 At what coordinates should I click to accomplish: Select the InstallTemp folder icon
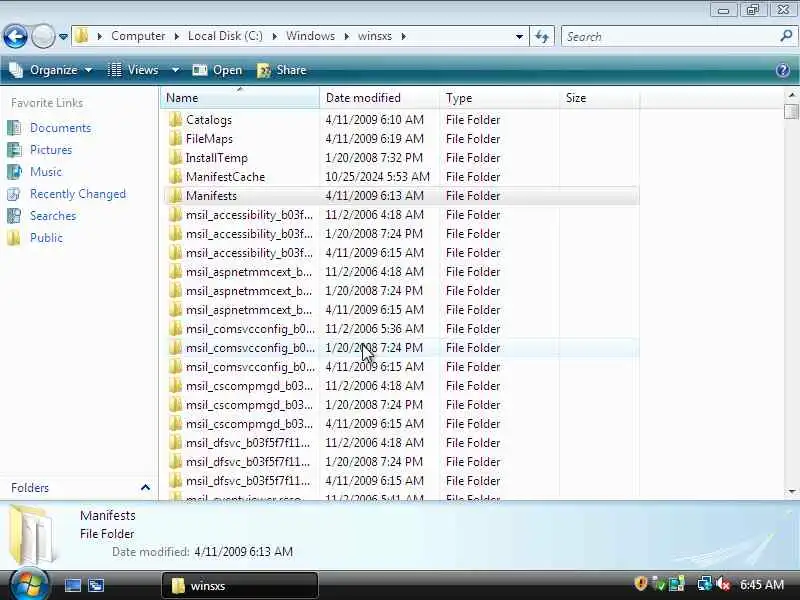click(x=176, y=158)
